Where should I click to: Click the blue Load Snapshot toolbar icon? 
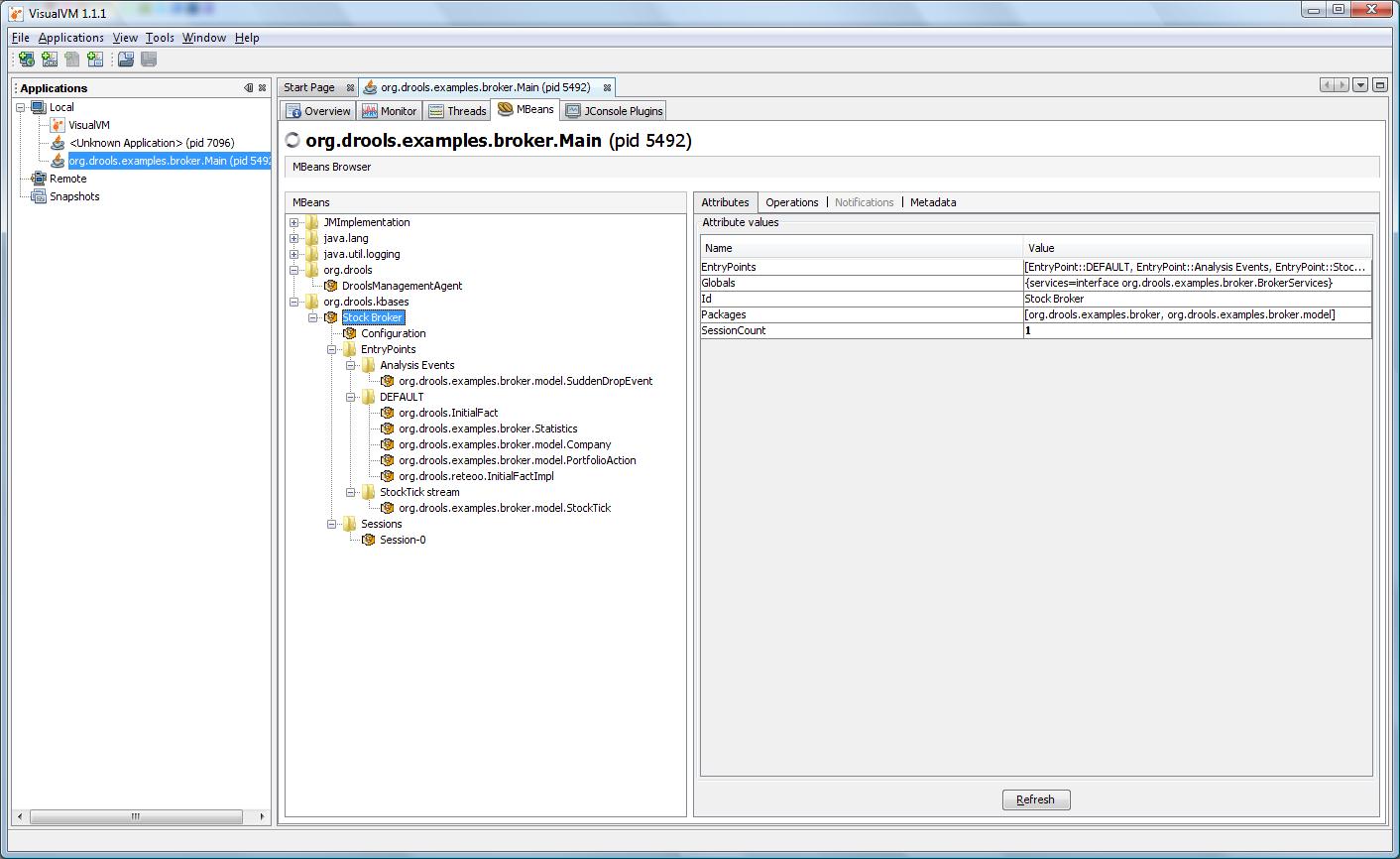(x=126, y=60)
